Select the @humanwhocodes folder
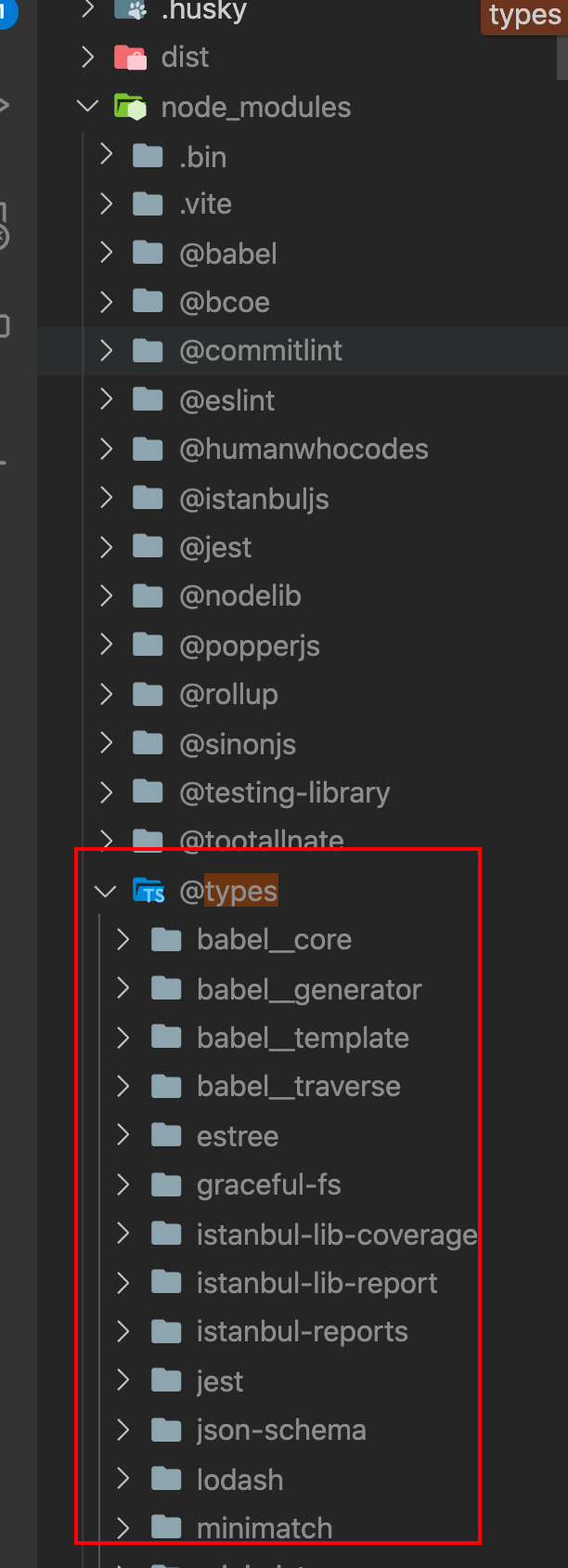The height and width of the screenshot is (1568, 568). pyautogui.click(x=303, y=449)
